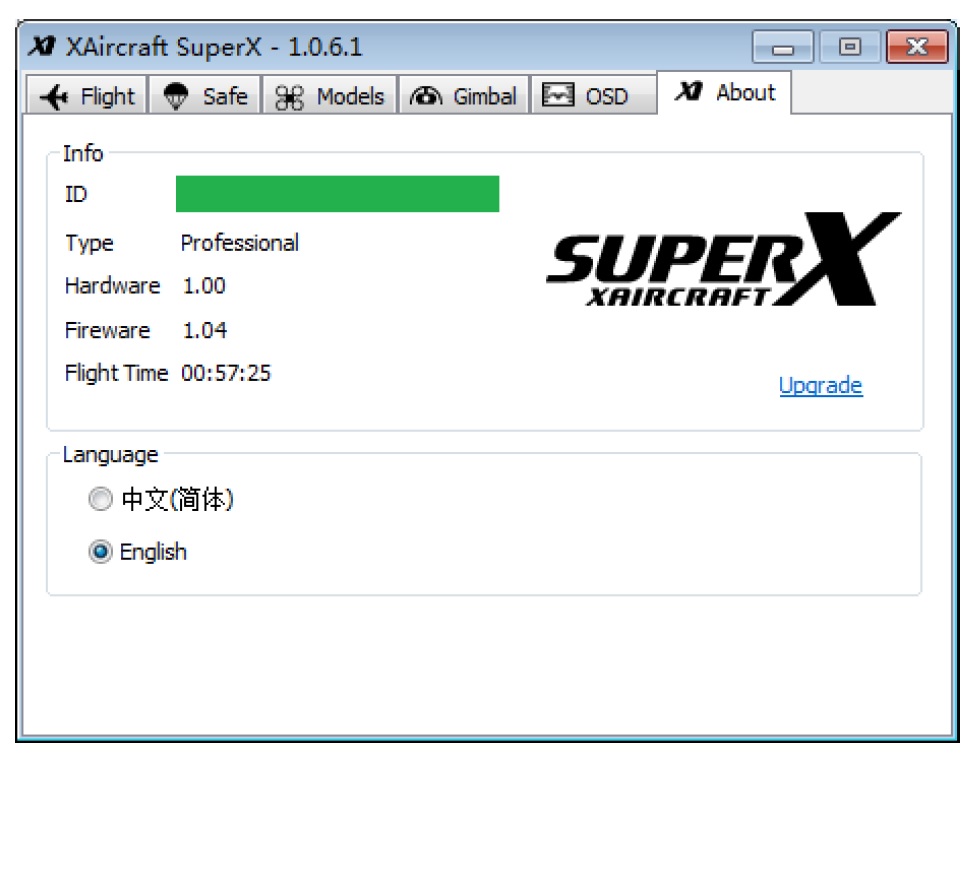The width and height of the screenshot is (976, 878).
Task: Click the XA icon on About tab
Action: [688, 93]
